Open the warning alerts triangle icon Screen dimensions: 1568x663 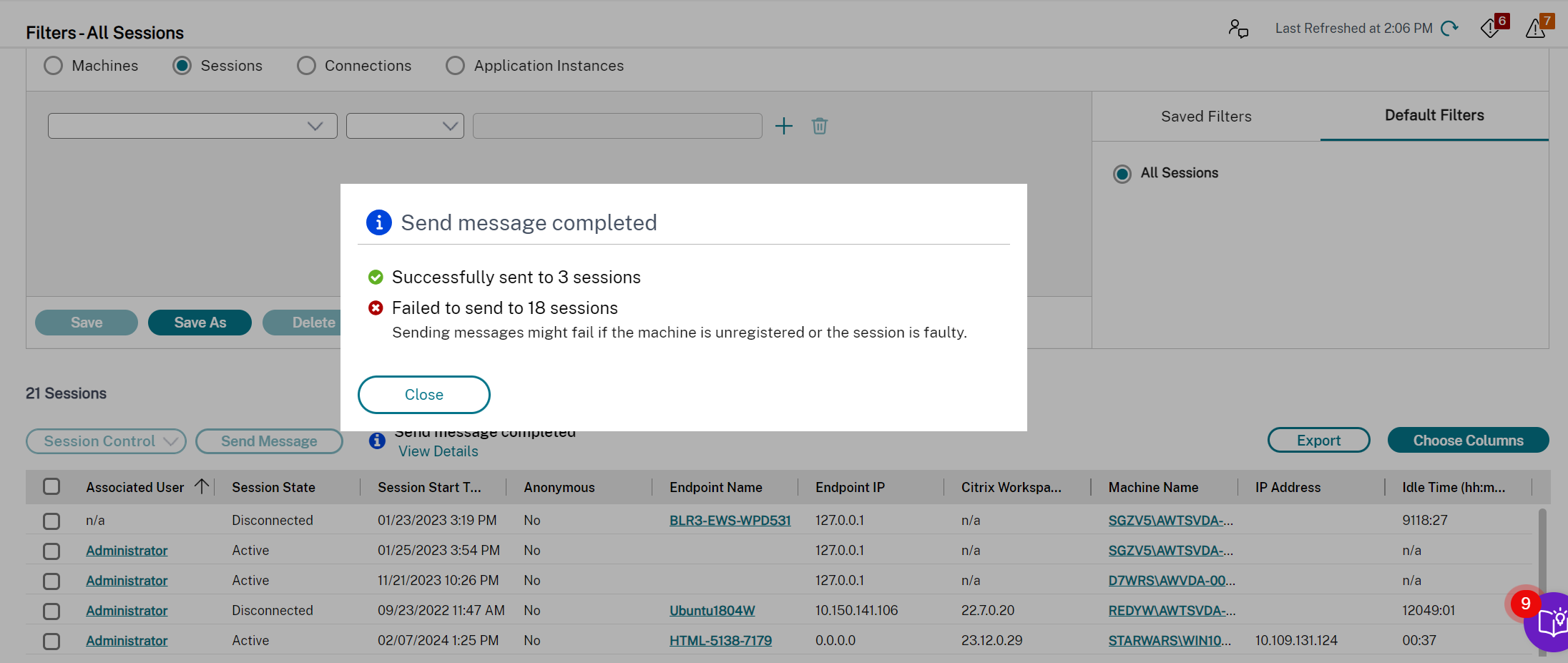(1535, 29)
